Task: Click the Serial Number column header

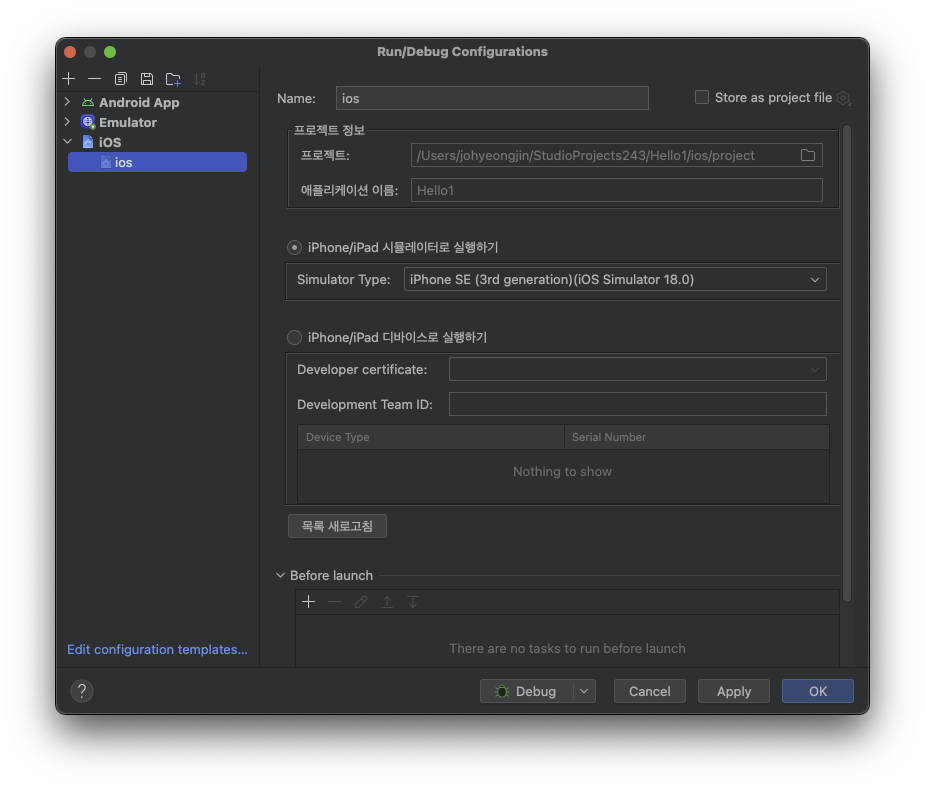Action: 696,437
